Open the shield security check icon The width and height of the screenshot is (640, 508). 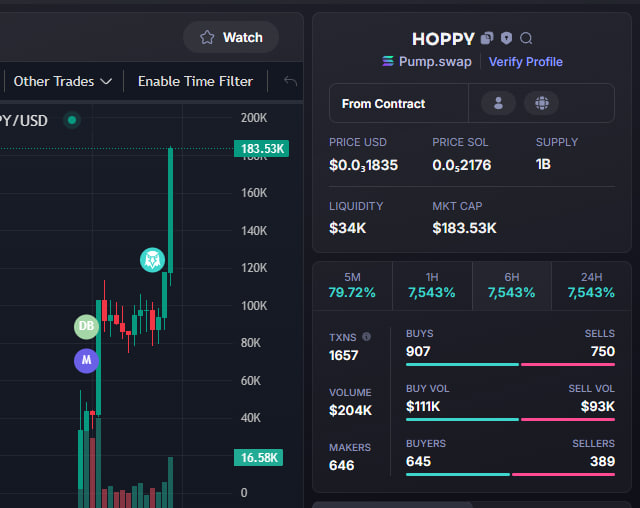(507, 38)
